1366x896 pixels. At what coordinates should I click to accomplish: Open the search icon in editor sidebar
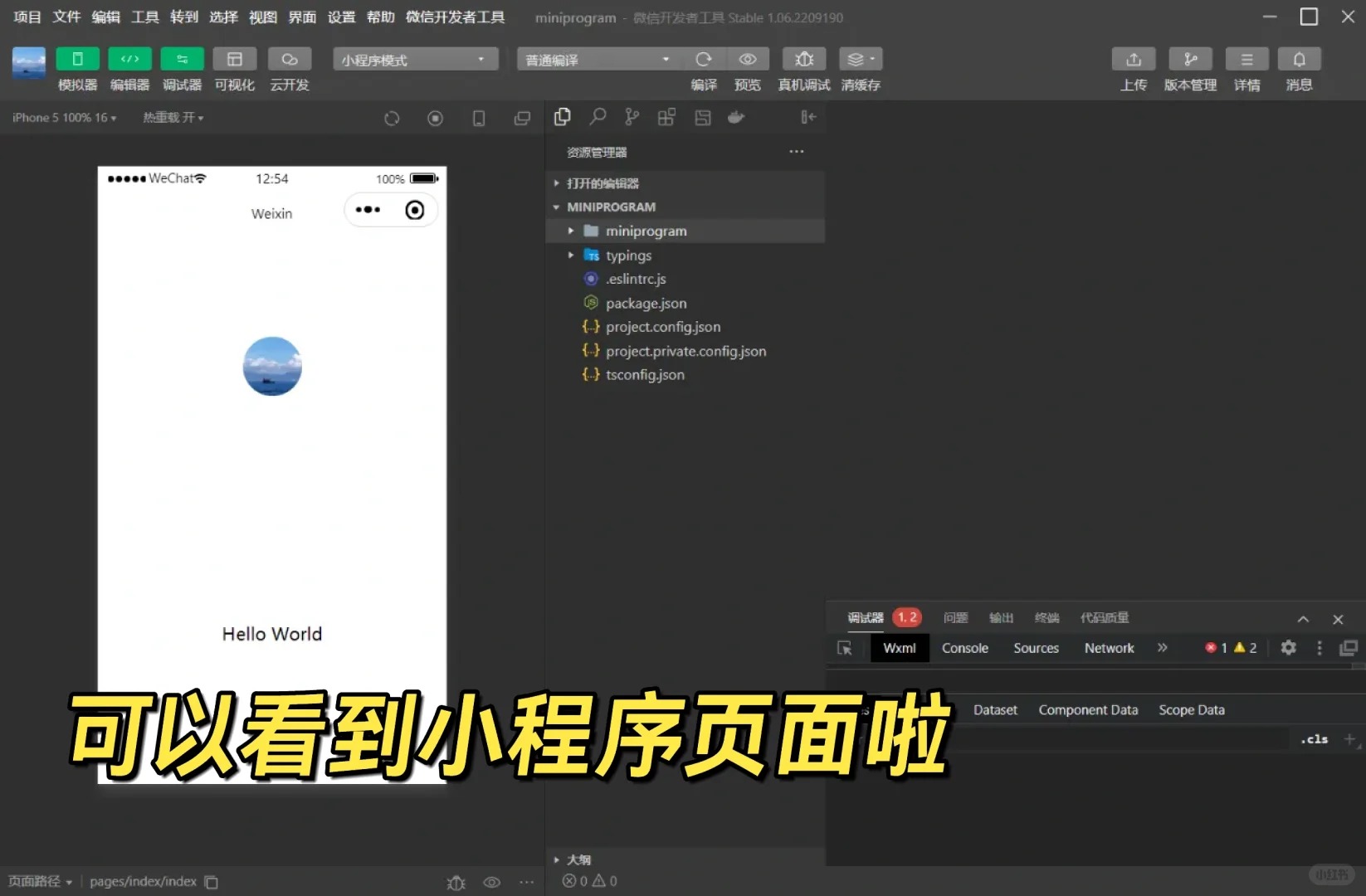point(598,117)
